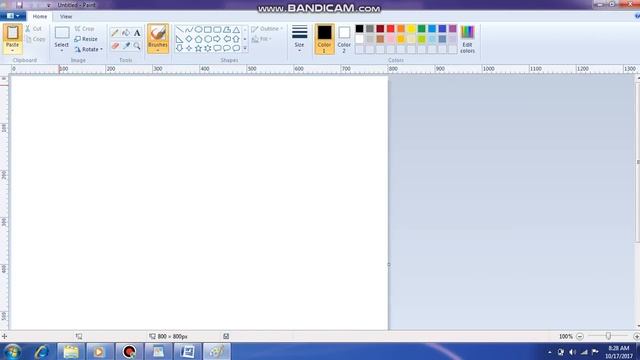Pick the yellow color swatch
The width and height of the screenshot is (640, 360).
(411, 29)
